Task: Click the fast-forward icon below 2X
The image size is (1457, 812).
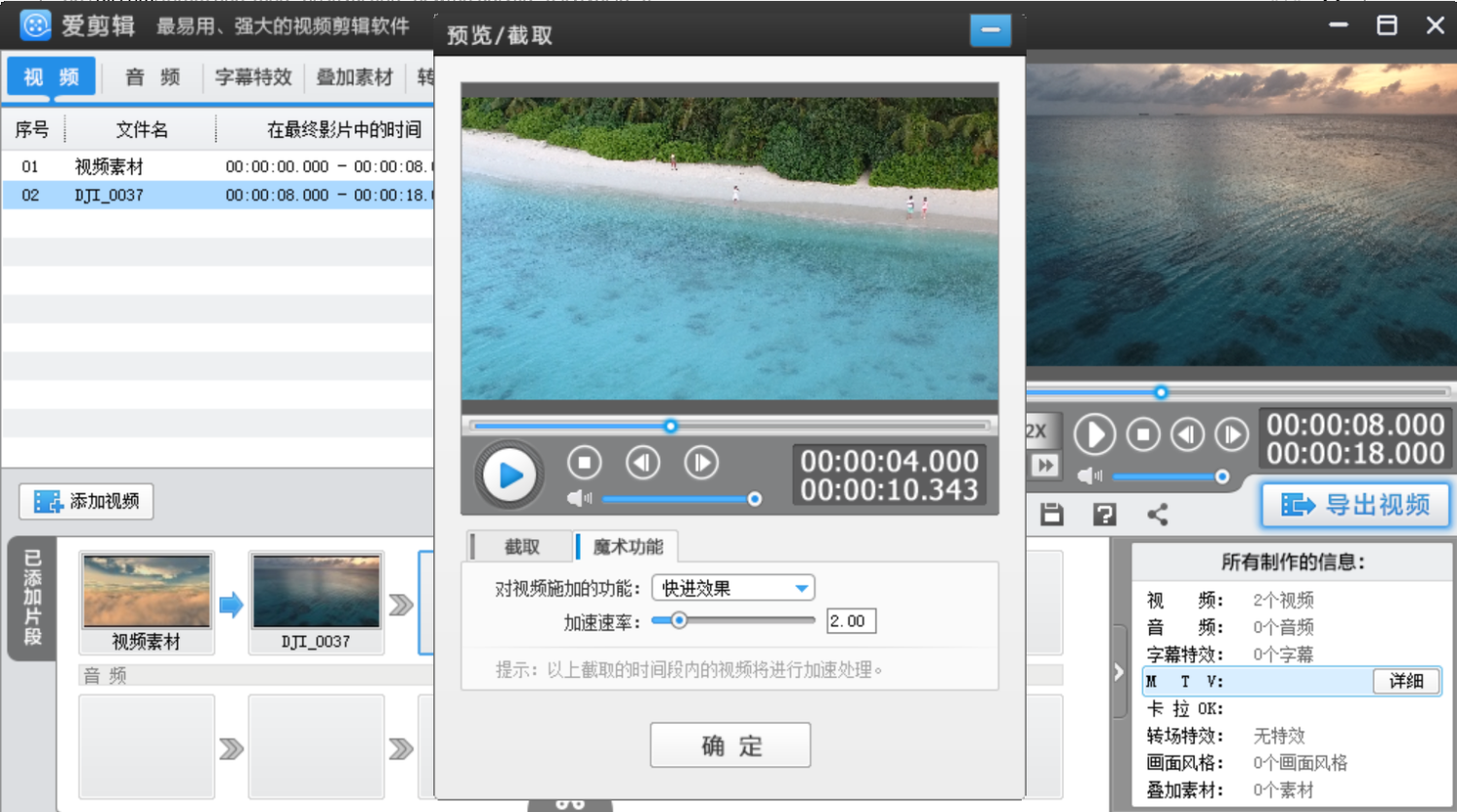Action: 1044,465
